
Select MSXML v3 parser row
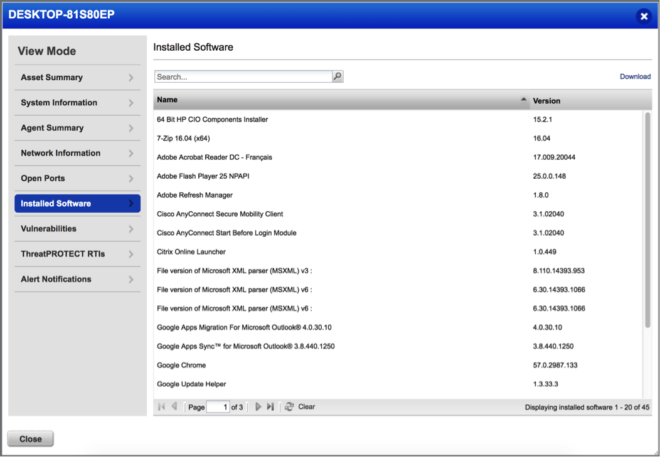click(x=398, y=271)
